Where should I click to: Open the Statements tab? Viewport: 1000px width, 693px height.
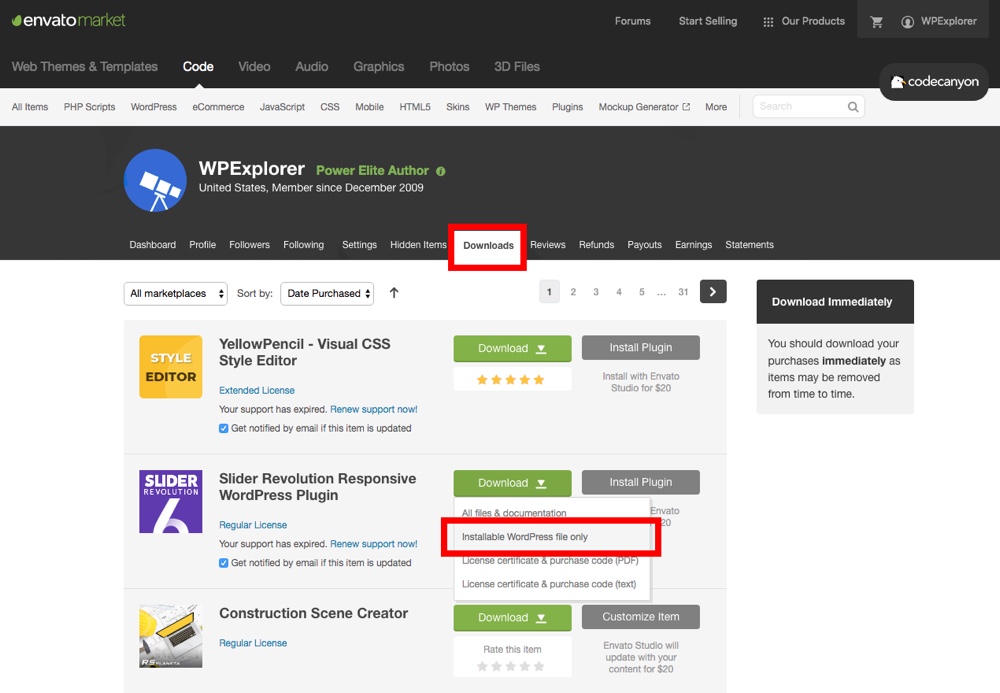tap(749, 245)
